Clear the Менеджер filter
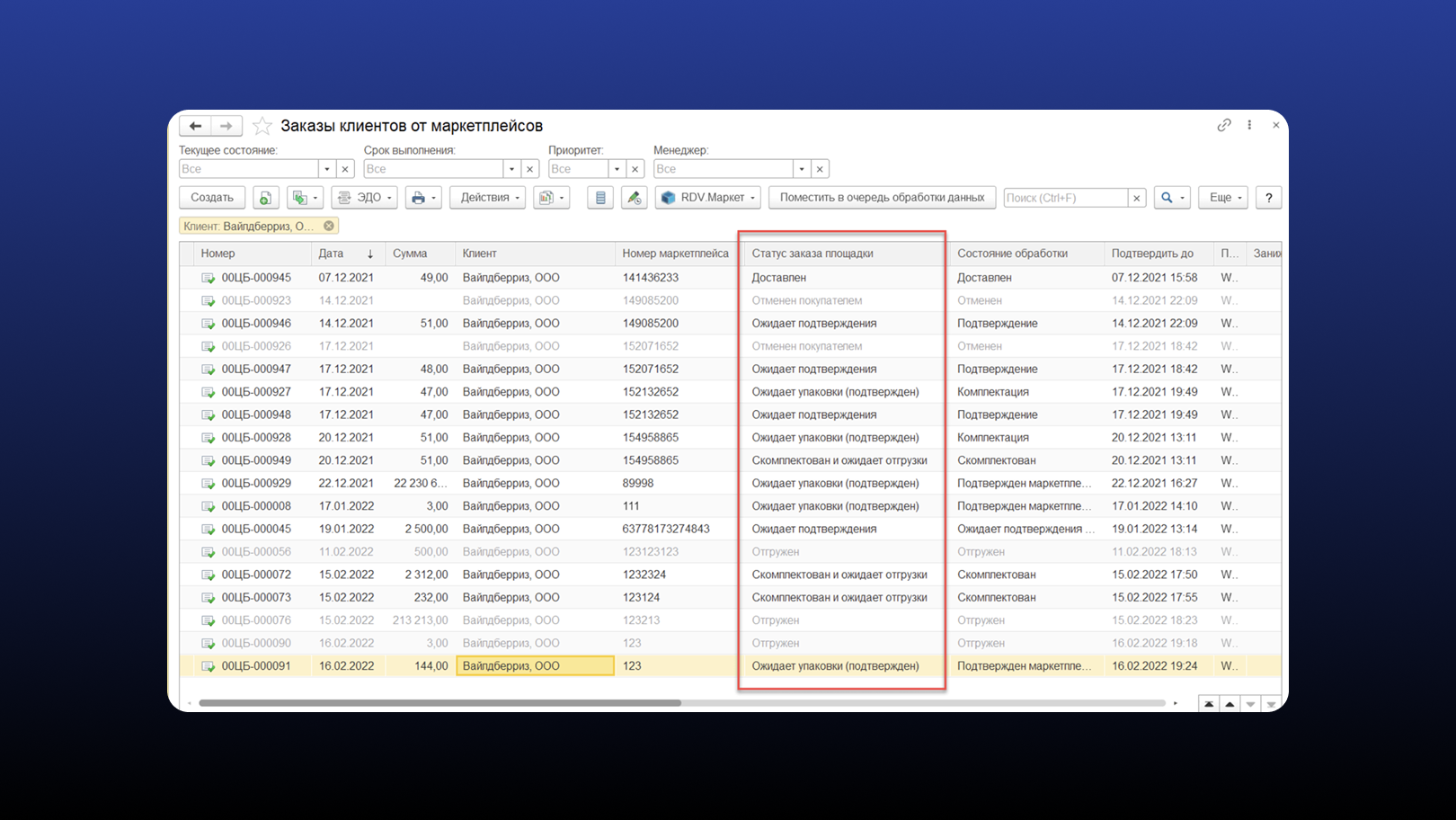Screen dimensions: 1456x820 tap(820, 169)
